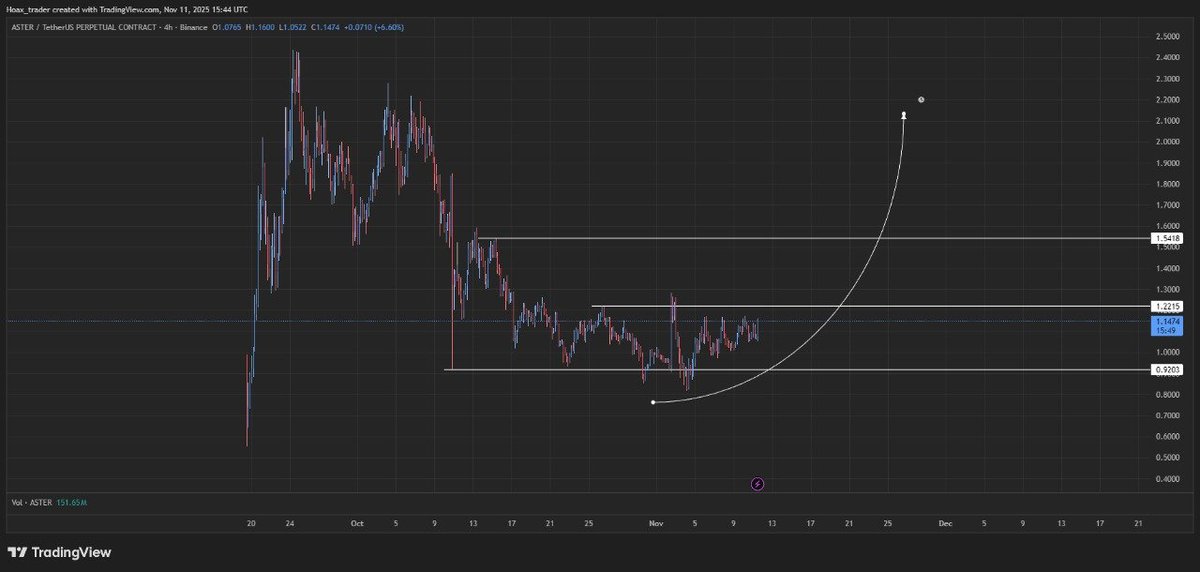Click the 2.2000 price axis label

tap(1166, 100)
